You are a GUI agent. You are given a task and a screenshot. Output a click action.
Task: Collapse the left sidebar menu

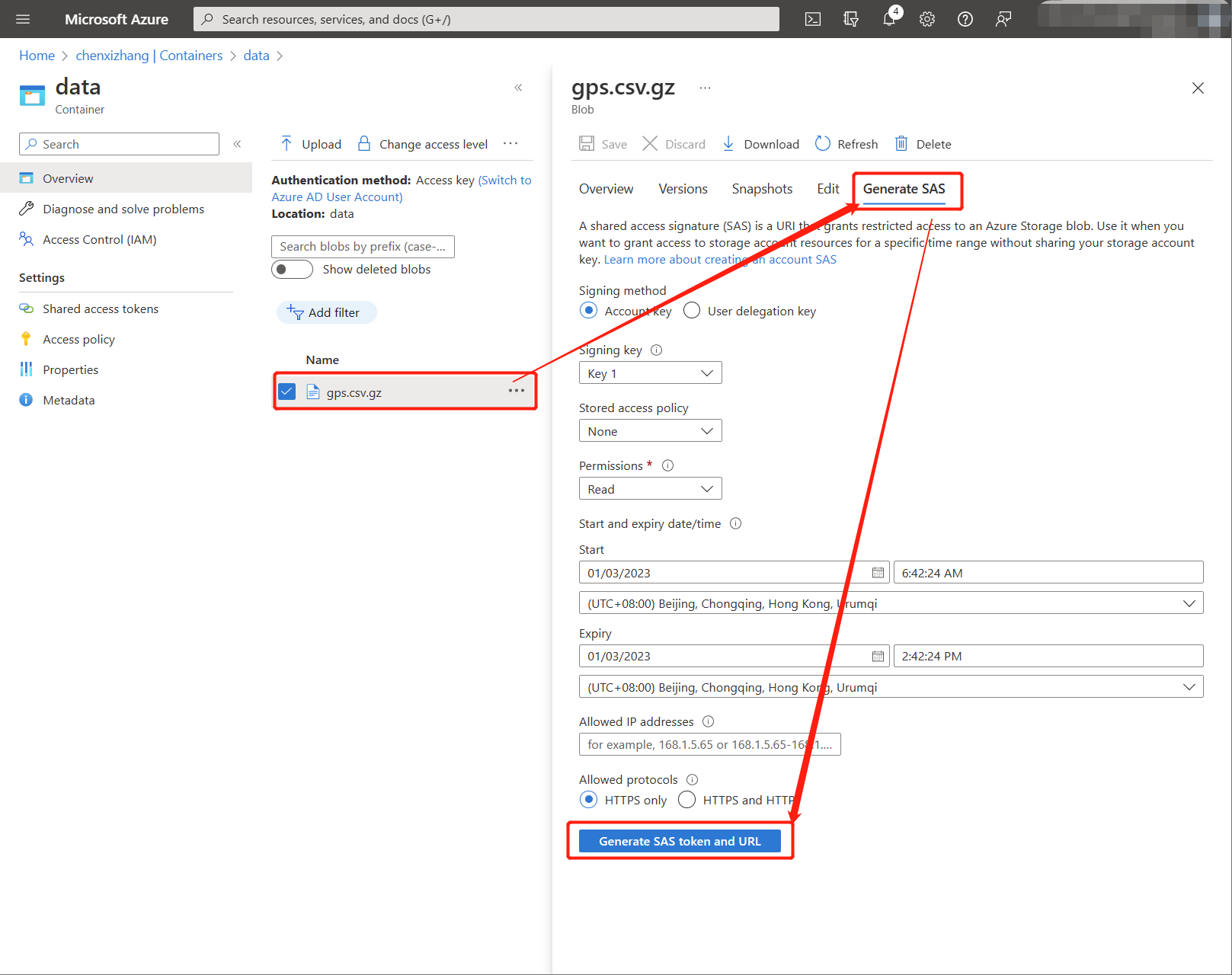pyautogui.click(x=237, y=144)
